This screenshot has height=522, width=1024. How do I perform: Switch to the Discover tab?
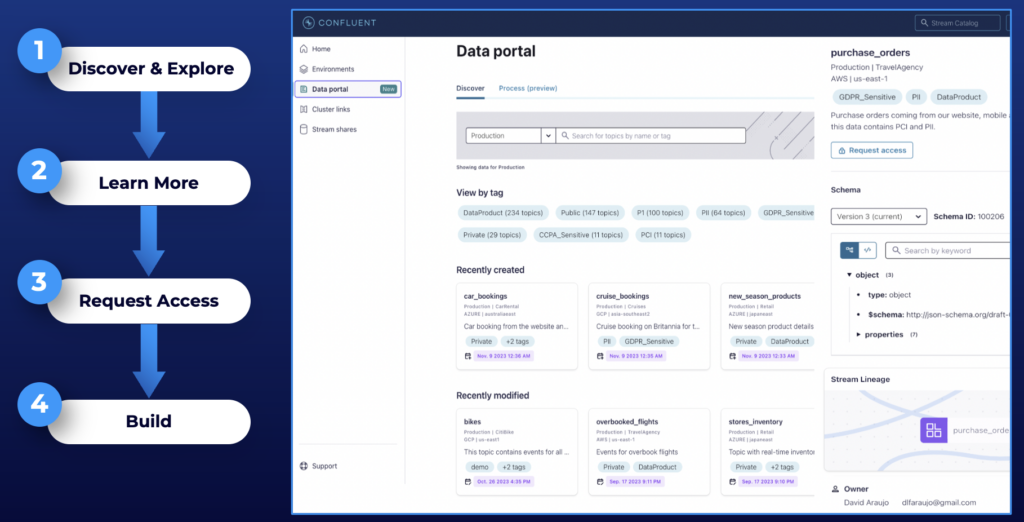click(x=470, y=88)
